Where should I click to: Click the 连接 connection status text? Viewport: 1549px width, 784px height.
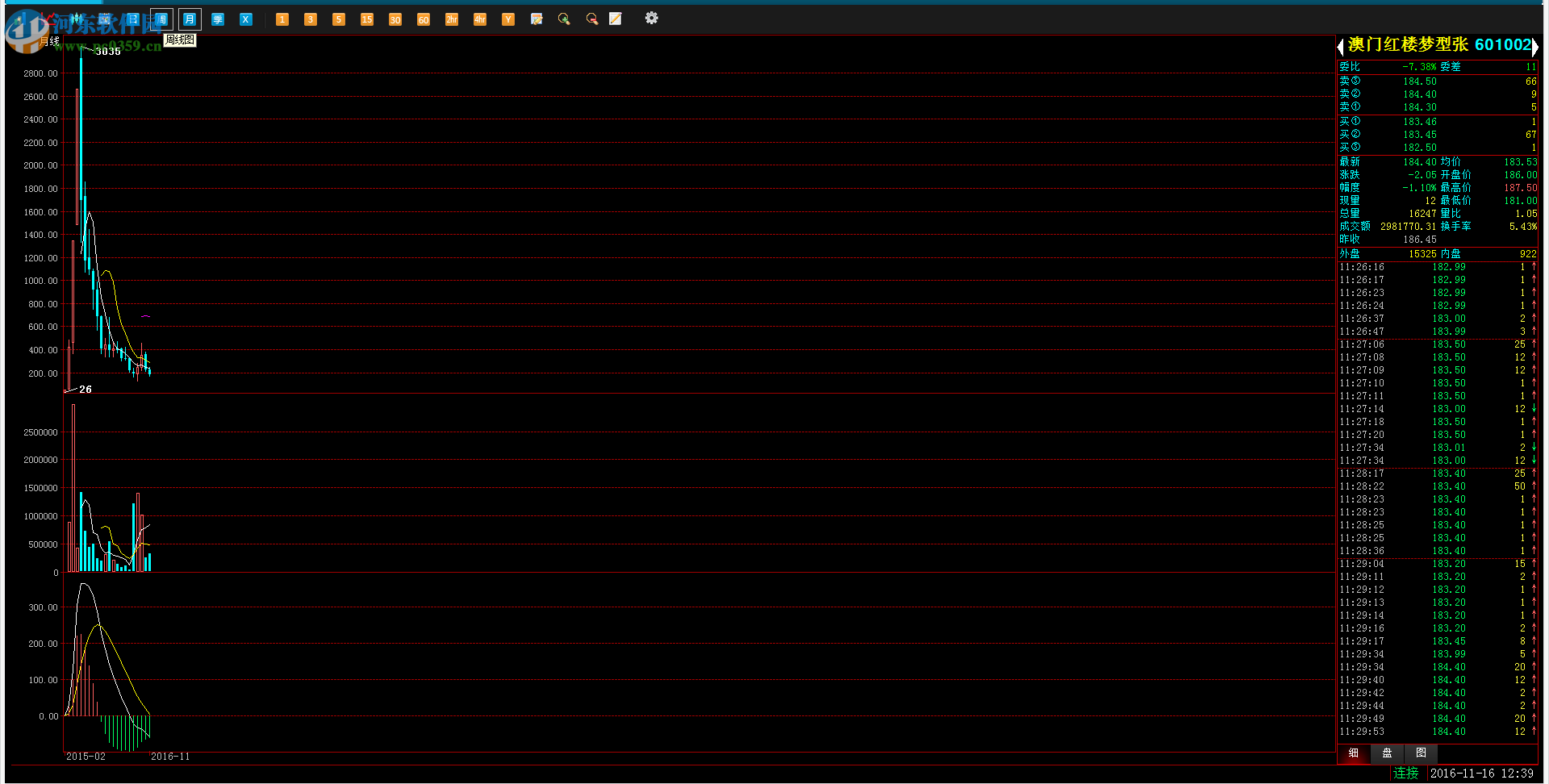click(1405, 774)
